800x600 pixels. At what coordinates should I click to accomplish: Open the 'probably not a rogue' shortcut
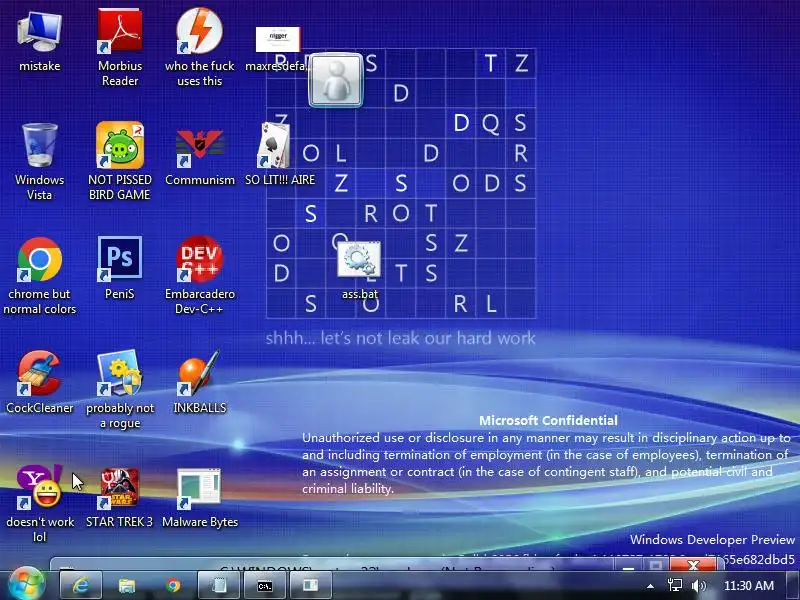120,373
